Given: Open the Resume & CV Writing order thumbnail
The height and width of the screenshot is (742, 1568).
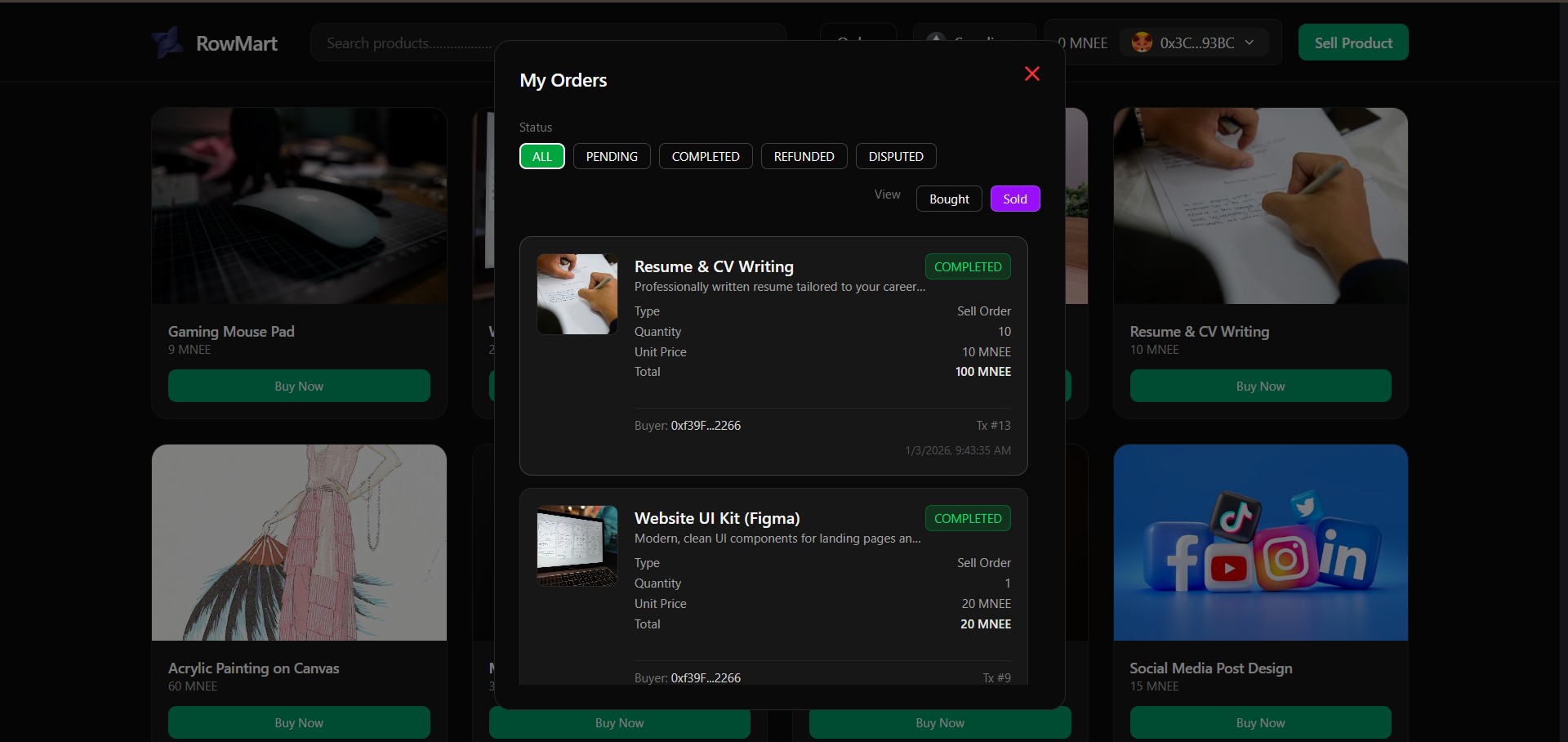Looking at the screenshot, I should pyautogui.click(x=577, y=294).
